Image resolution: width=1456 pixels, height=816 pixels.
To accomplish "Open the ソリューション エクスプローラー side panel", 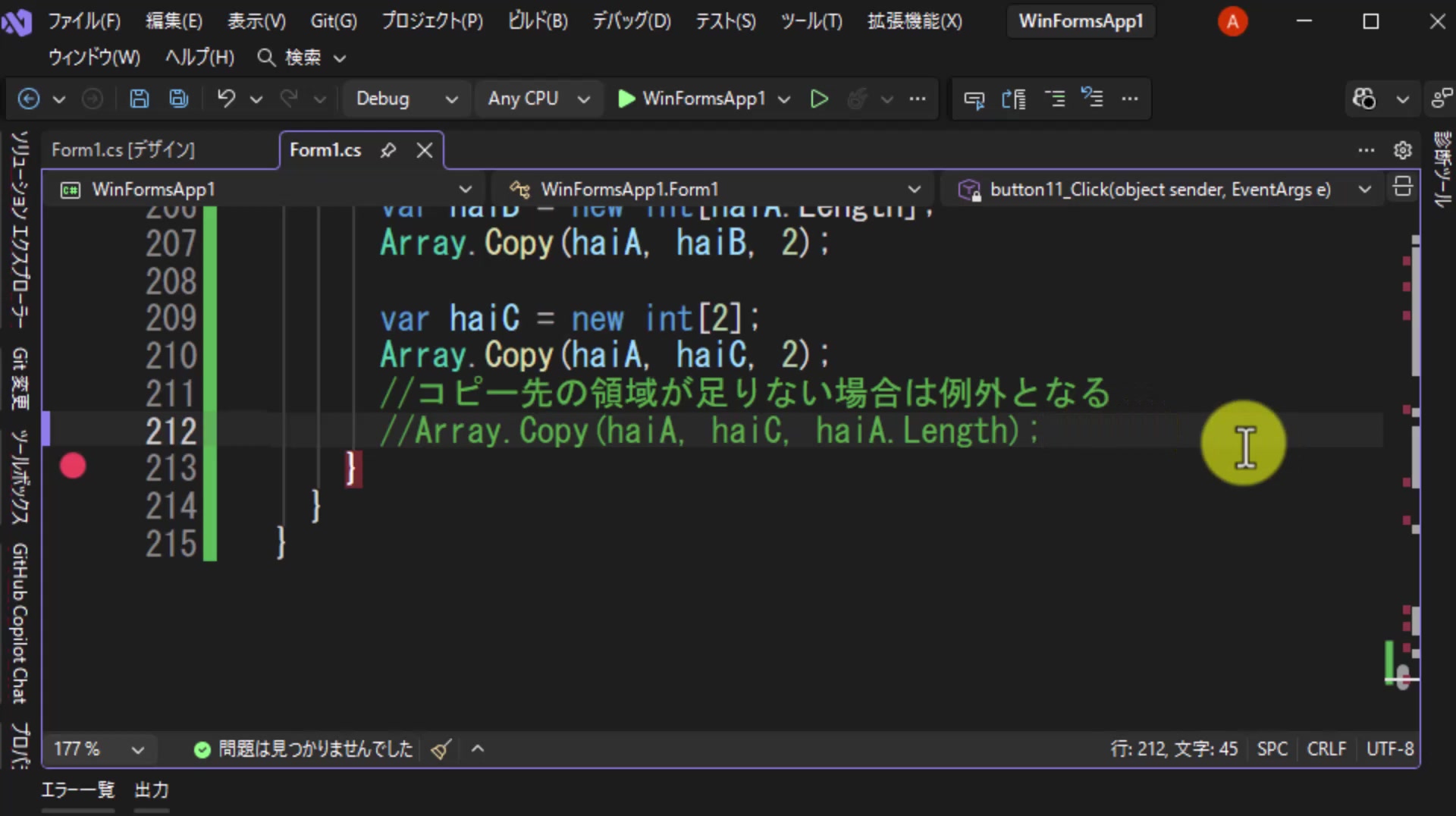I will (20, 229).
